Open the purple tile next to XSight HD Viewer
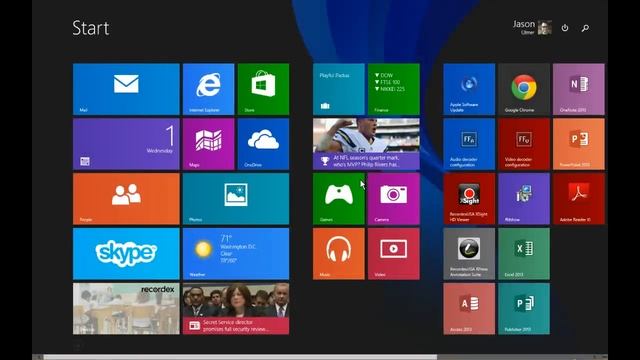The width and height of the screenshot is (640, 360). [524, 199]
